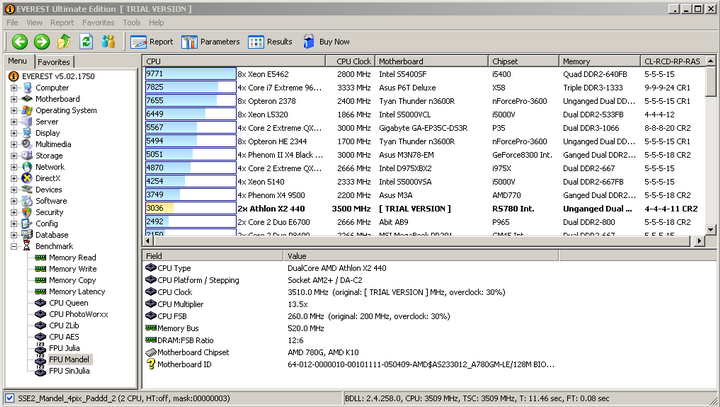This screenshot has height=407, width=720.
Task: Select Memory Read benchmark icon
Action: 40,258
